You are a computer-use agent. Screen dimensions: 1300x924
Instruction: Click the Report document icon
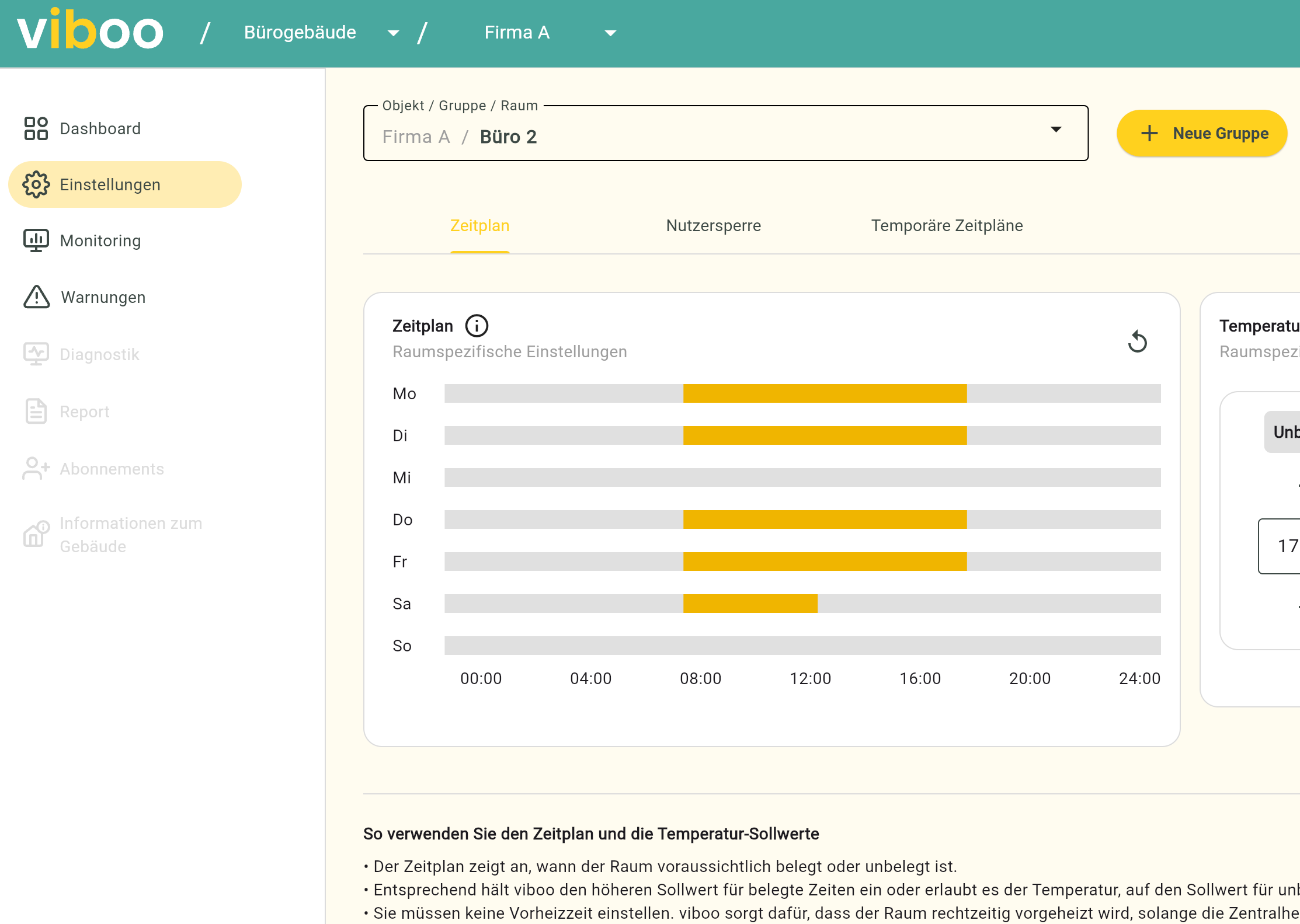click(x=36, y=412)
